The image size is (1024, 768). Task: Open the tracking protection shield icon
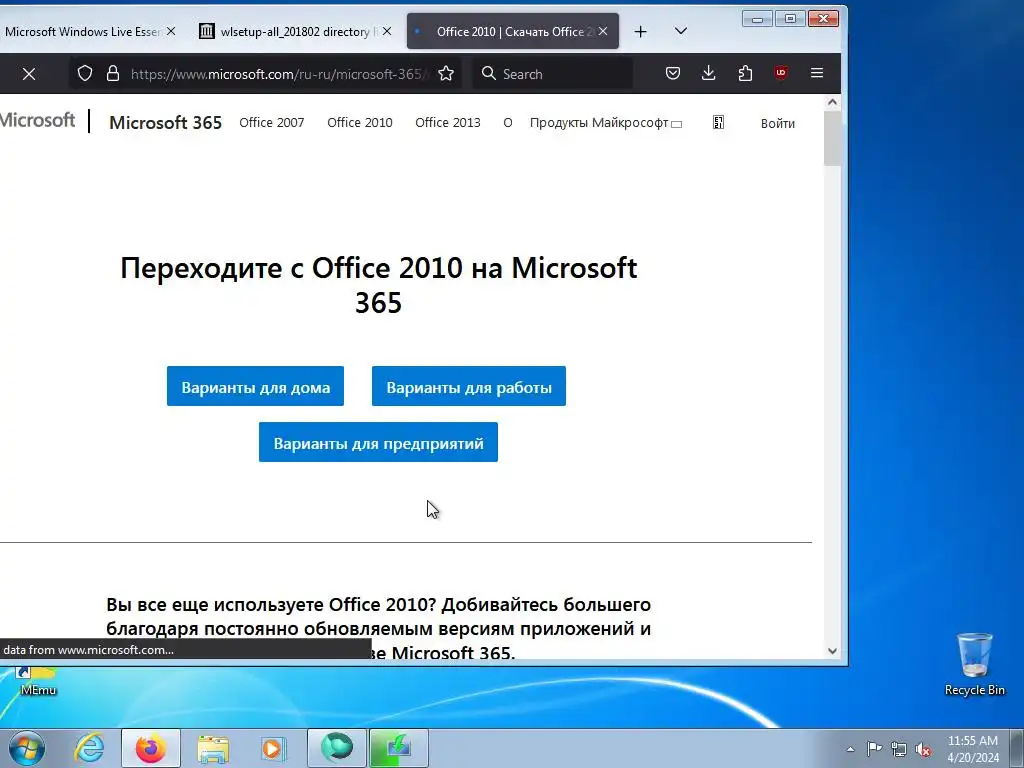click(x=85, y=73)
